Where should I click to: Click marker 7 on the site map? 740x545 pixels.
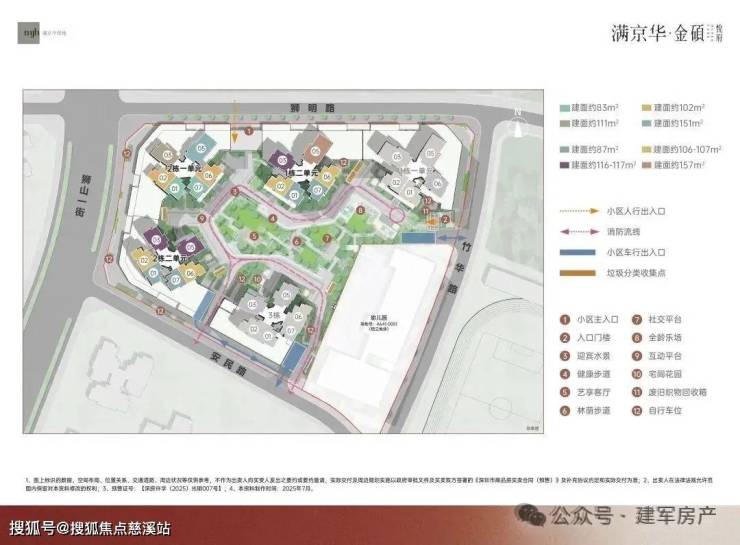click(327, 238)
